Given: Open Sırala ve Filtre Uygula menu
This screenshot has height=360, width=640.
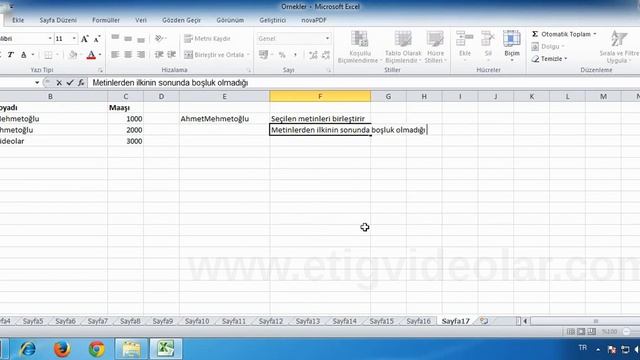Looking at the screenshot, I should (619, 47).
